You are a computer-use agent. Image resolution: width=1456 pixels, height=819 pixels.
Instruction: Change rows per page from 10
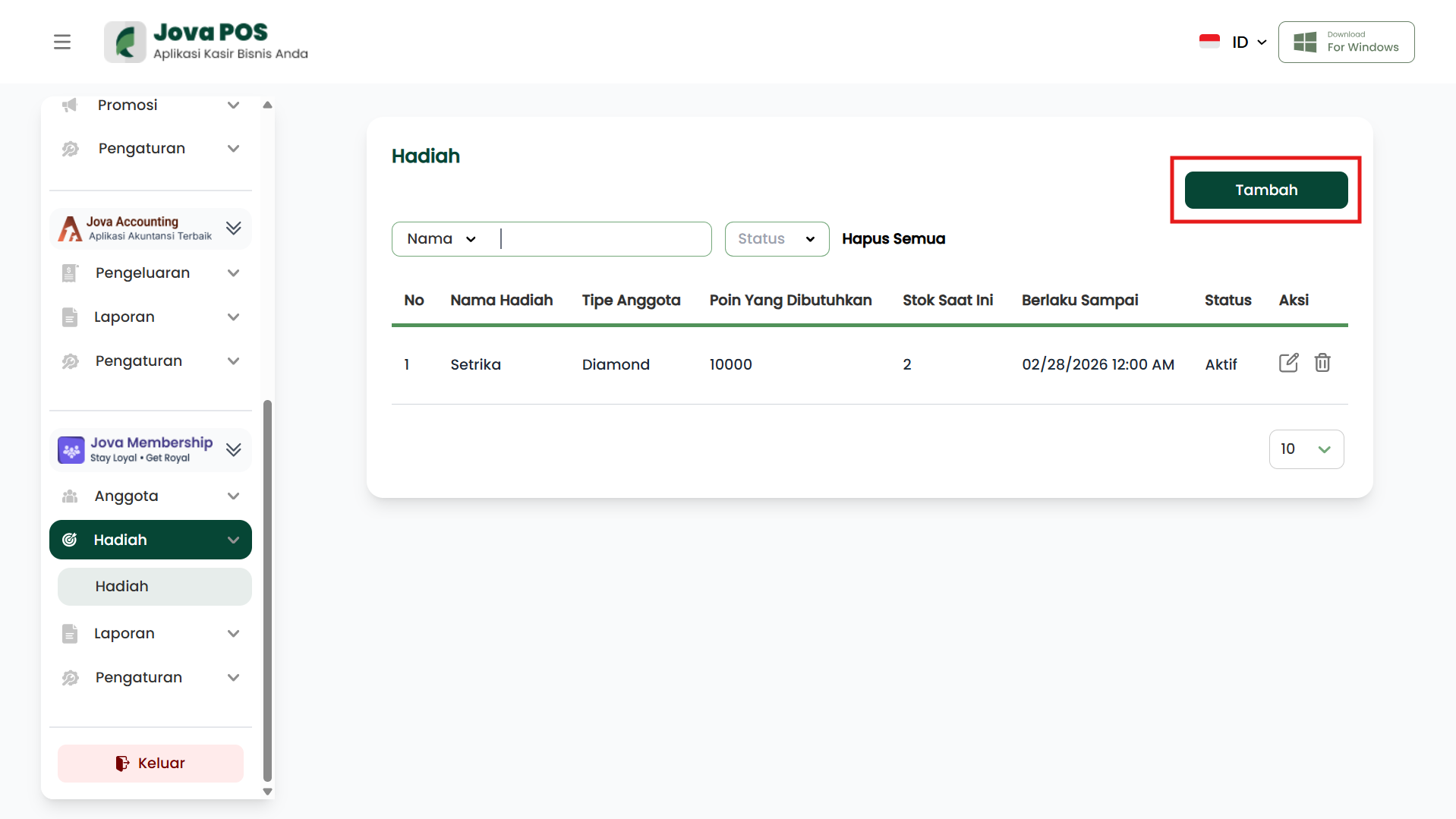pyautogui.click(x=1306, y=449)
